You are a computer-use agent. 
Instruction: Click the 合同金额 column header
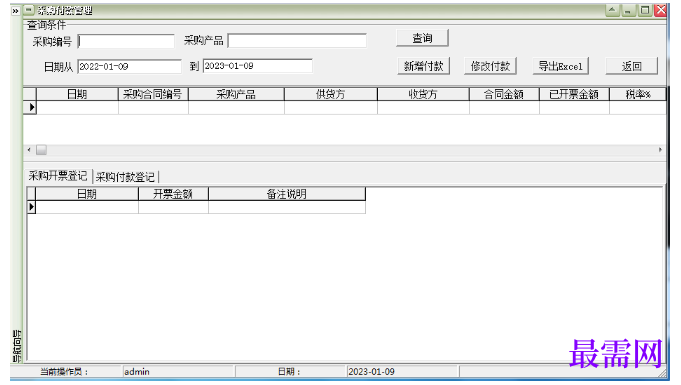tap(504, 94)
